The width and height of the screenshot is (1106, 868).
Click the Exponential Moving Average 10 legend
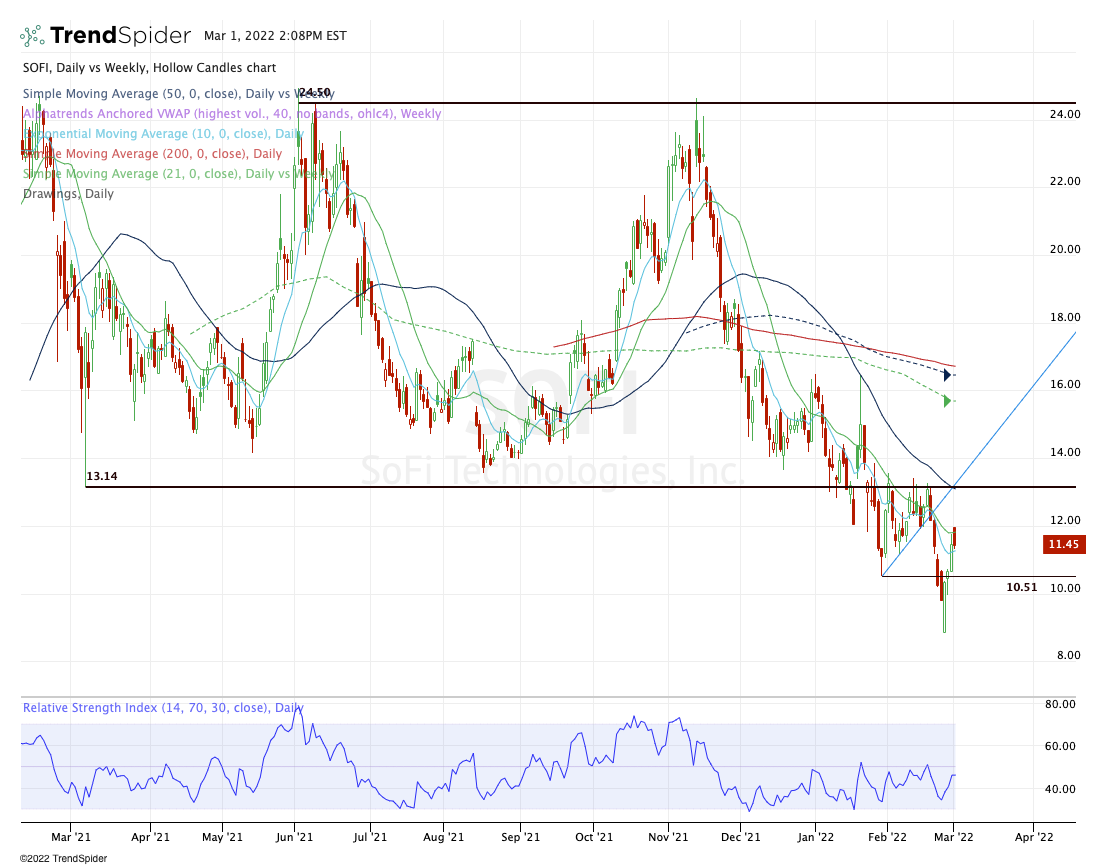click(164, 134)
